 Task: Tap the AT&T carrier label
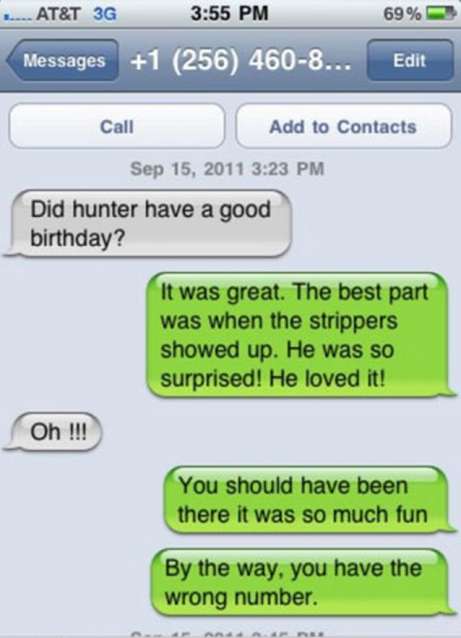click(x=57, y=14)
